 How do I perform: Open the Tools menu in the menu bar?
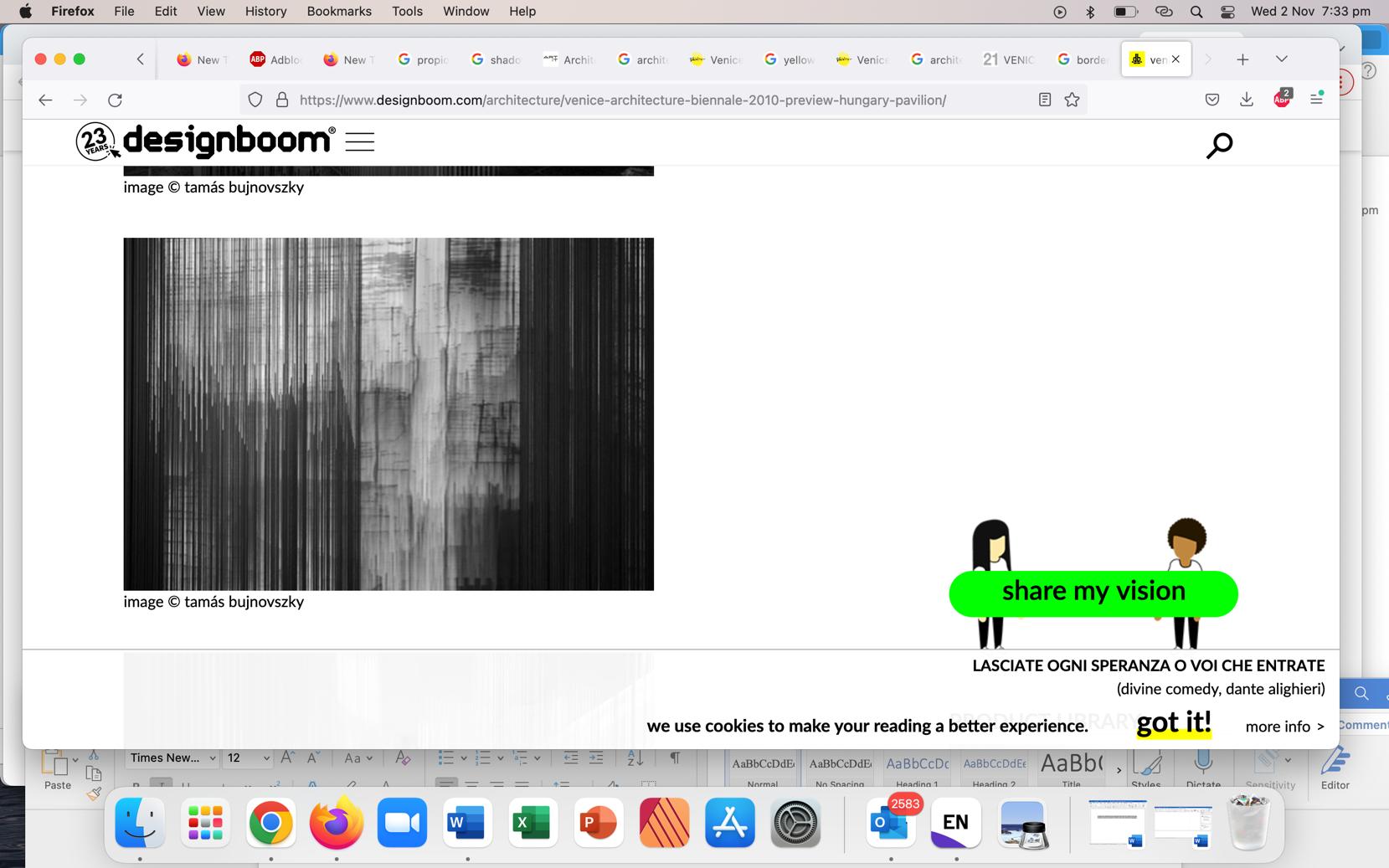[407, 11]
